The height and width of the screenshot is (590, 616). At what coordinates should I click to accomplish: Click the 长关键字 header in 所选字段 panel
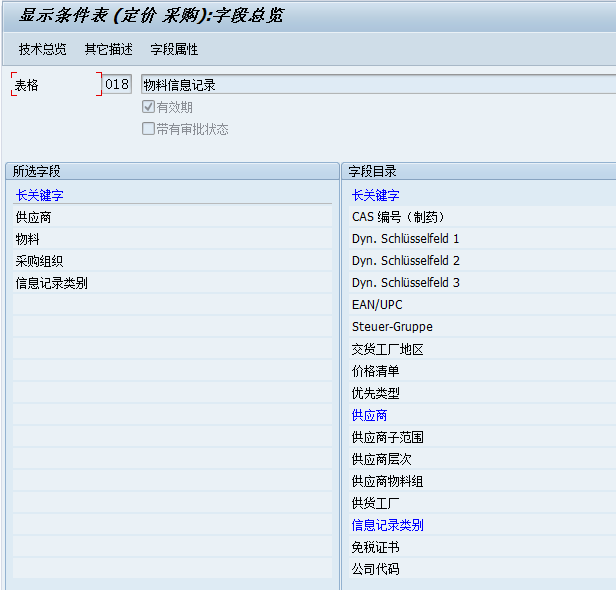39,195
